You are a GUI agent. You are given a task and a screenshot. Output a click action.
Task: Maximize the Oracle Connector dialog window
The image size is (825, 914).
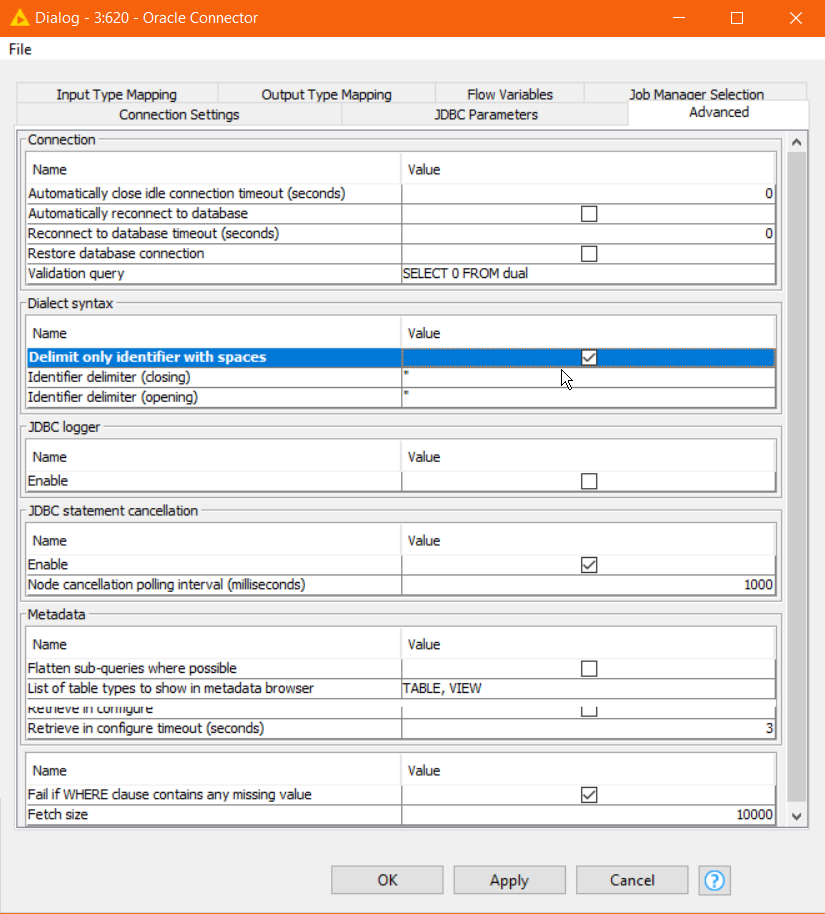(737, 18)
